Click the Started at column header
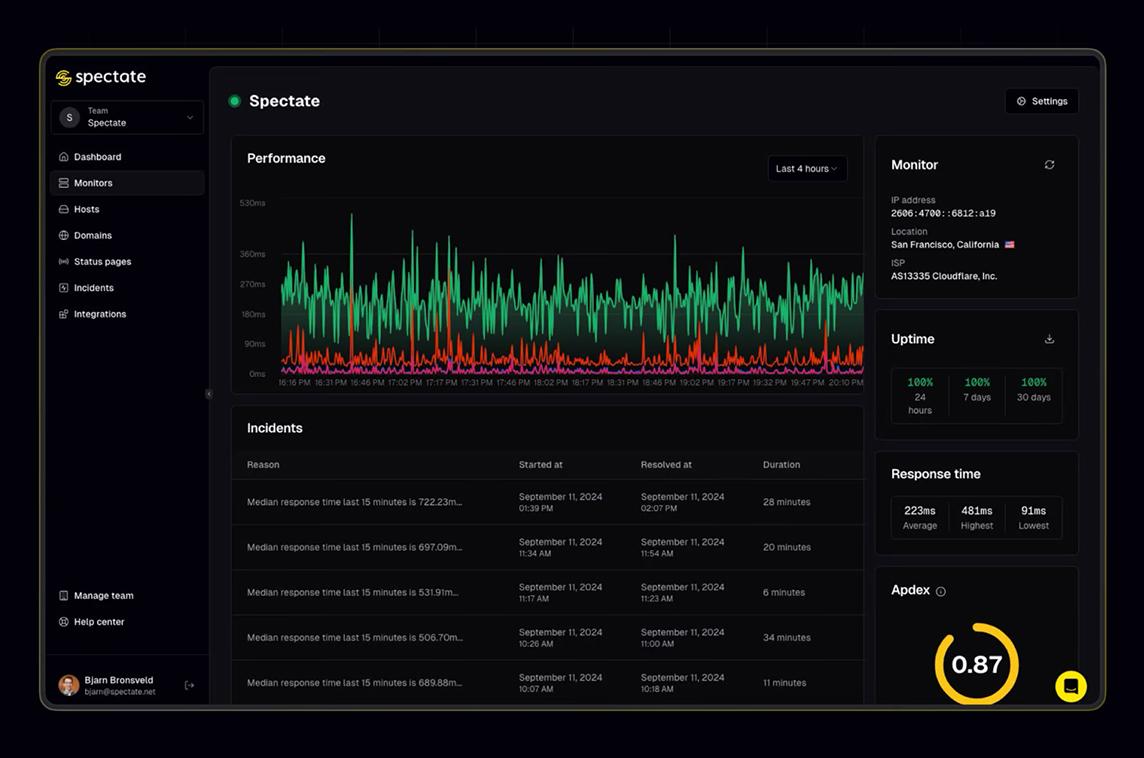This screenshot has height=758, width=1144. pyautogui.click(x=541, y=465)
